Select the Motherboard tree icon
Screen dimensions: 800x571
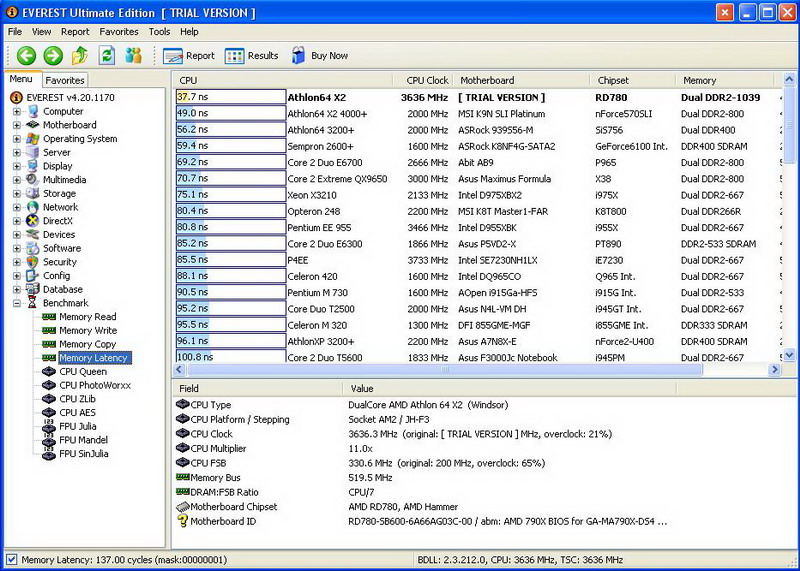[x=33, y=125]
